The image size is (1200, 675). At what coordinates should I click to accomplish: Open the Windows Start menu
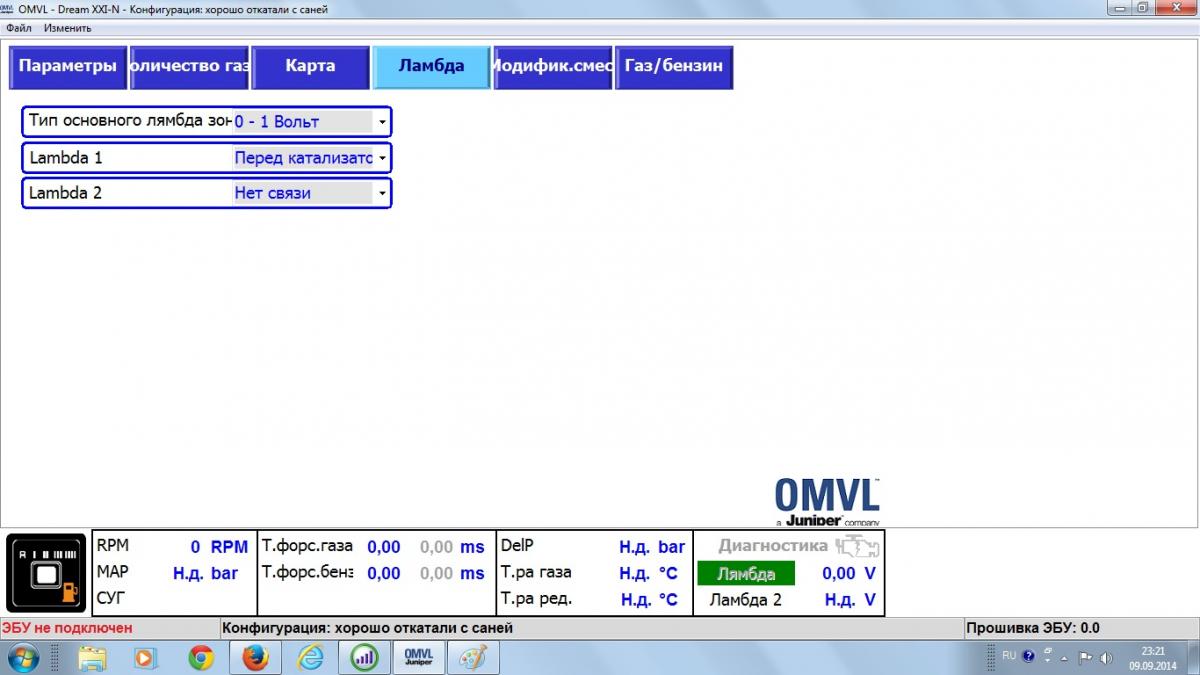click(22, 657)
